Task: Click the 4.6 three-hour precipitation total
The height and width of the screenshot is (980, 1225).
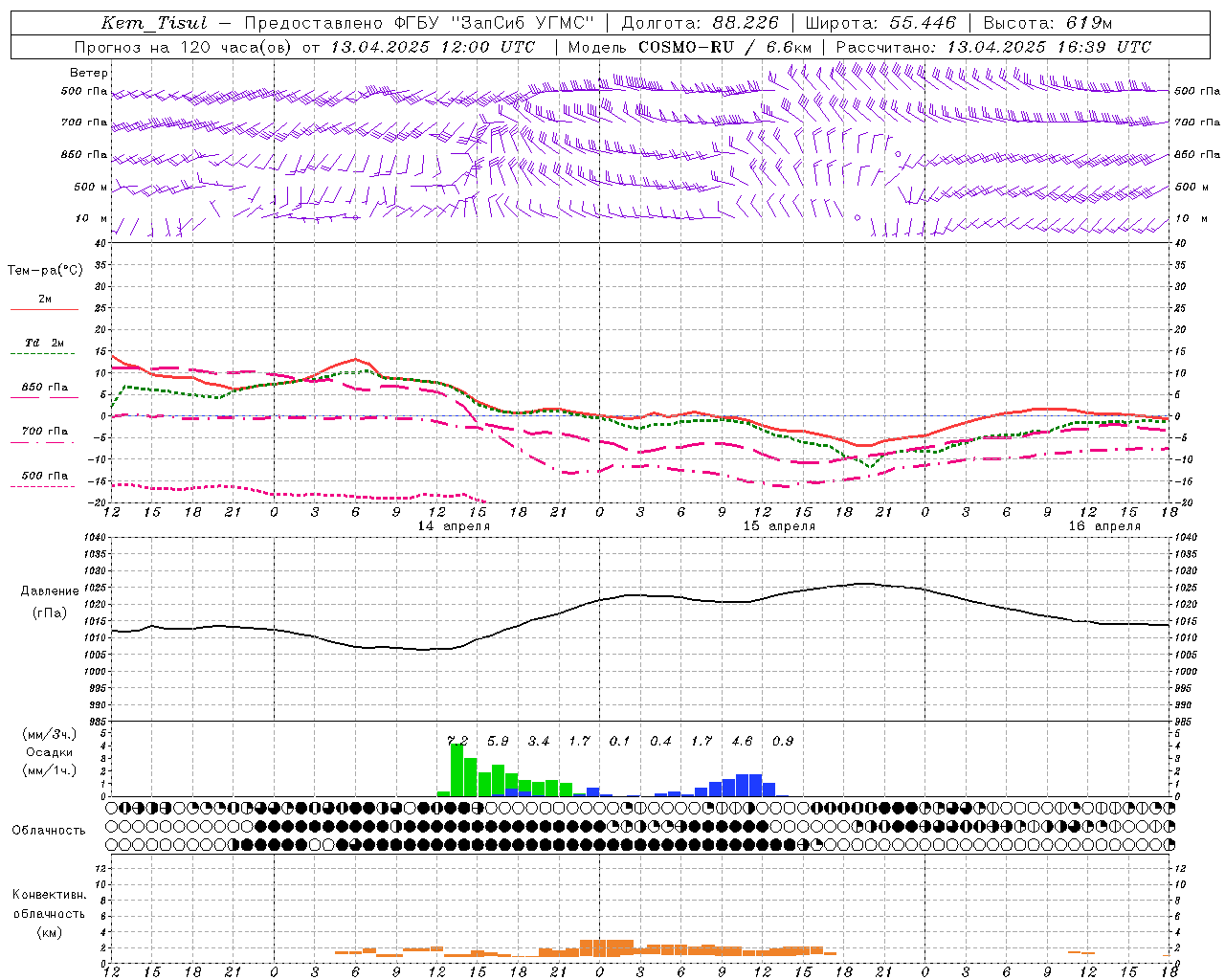Action: [742, 741]
